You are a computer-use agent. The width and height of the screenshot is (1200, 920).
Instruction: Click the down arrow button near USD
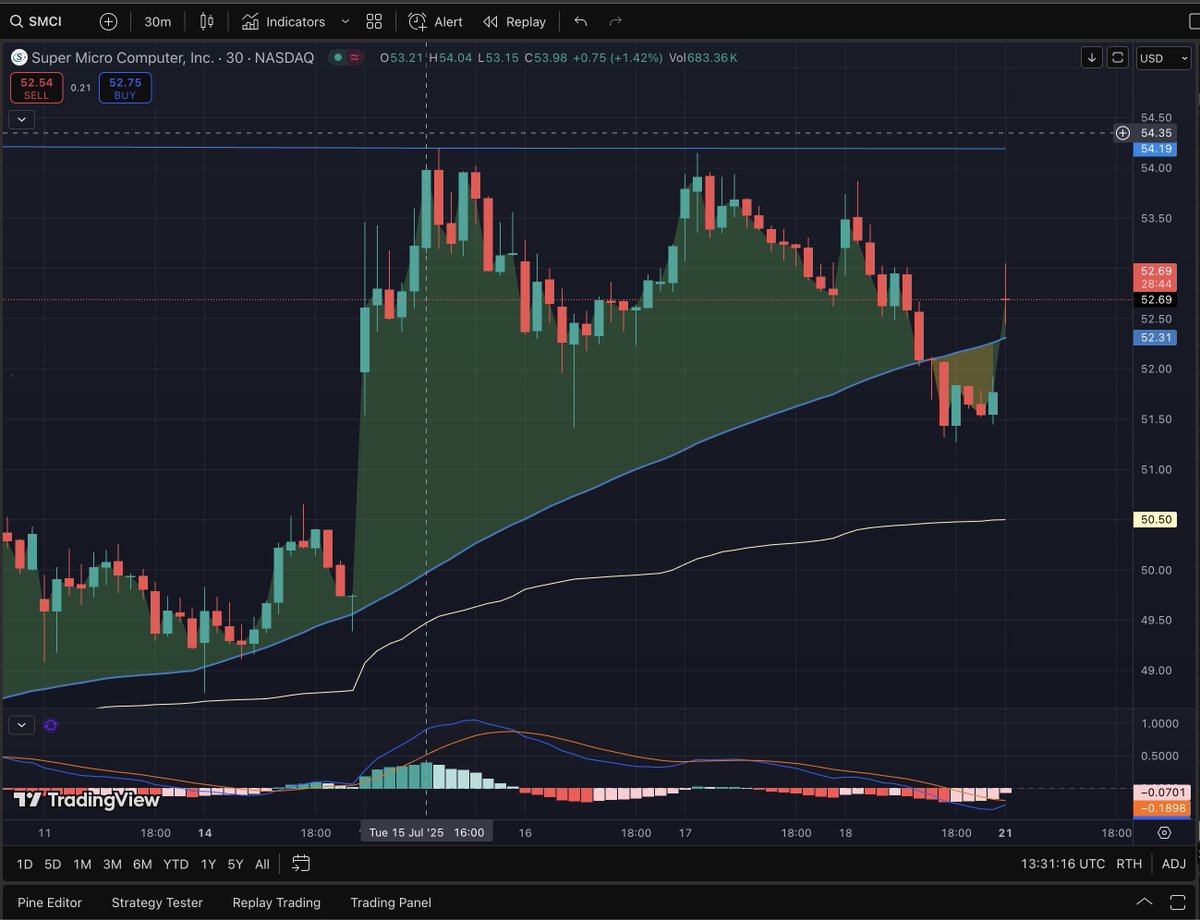coord(1092,58)
